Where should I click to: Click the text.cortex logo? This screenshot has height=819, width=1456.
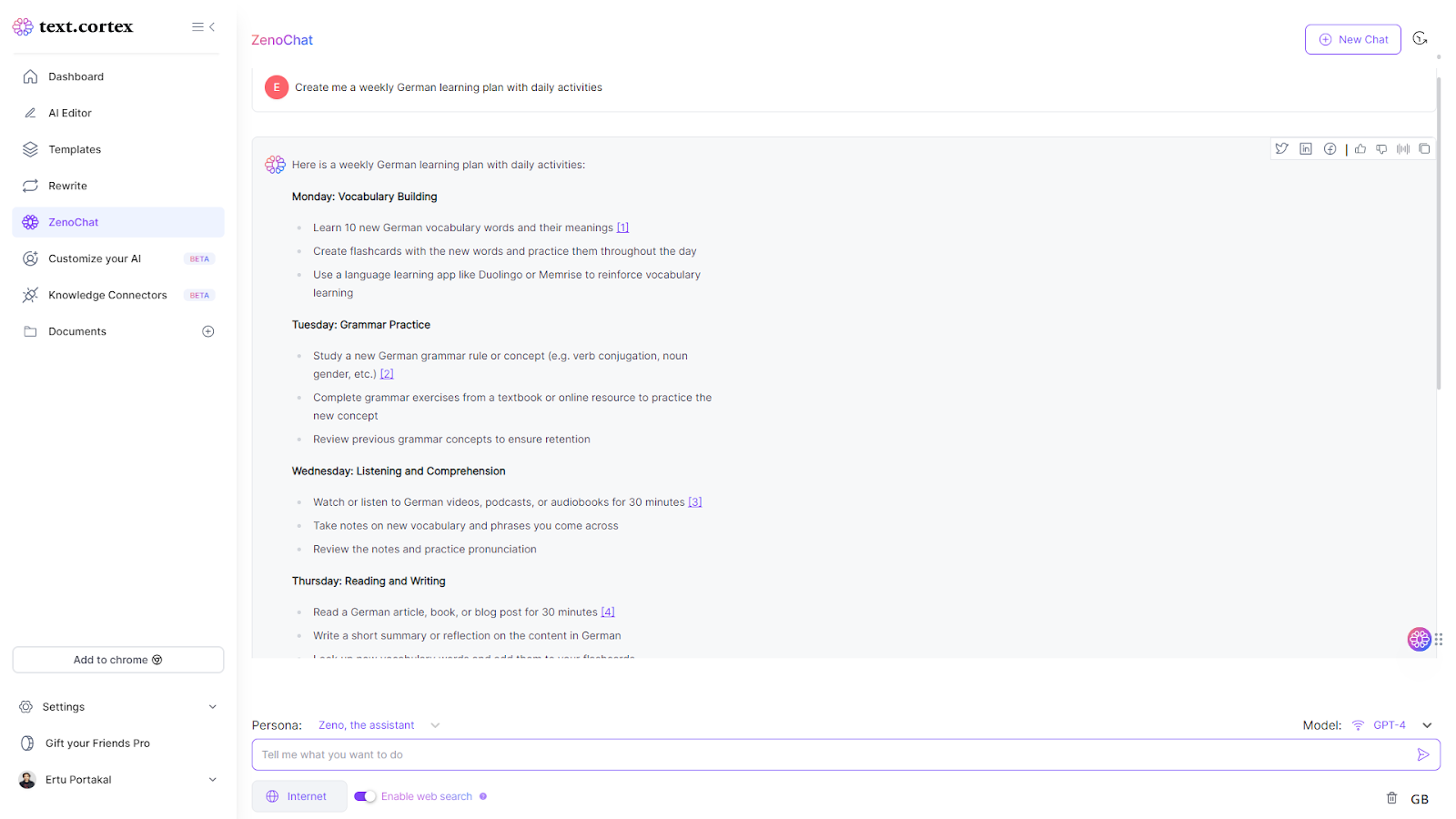coord(73,27)
